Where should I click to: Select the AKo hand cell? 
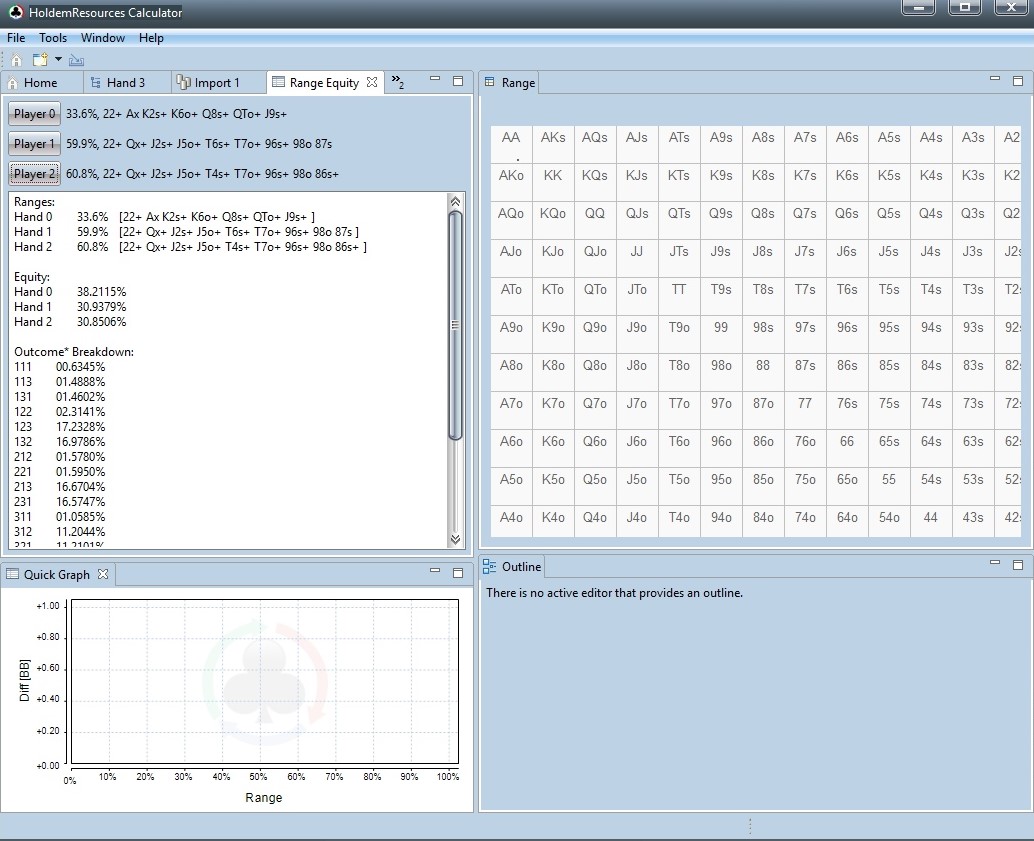coord(511,182)
